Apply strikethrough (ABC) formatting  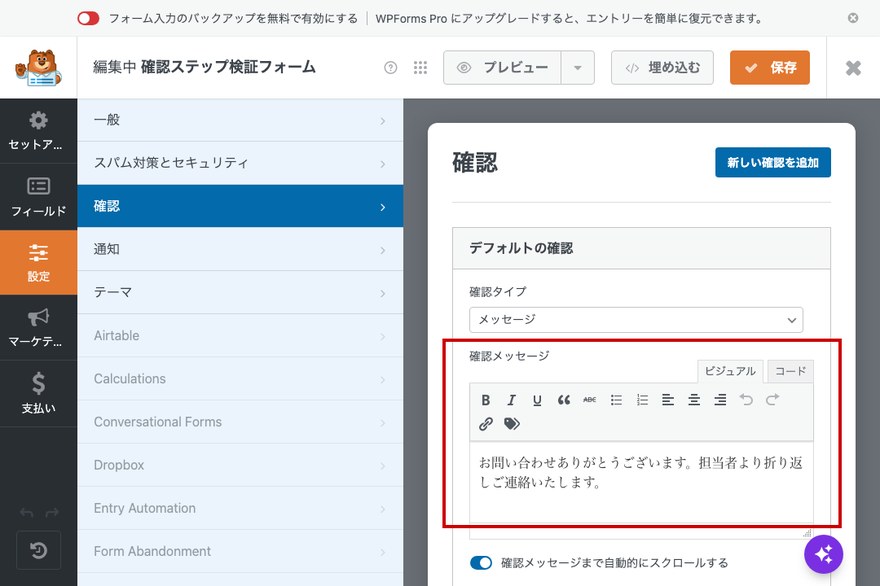coord(589,400)
